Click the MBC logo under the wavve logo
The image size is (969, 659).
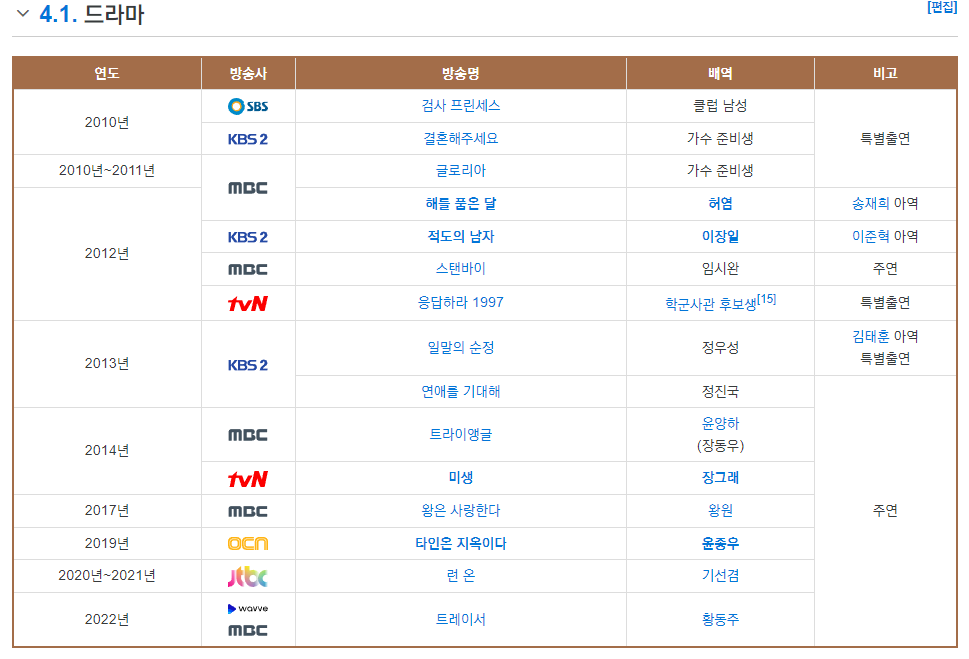pyautogui.click(x=248, y=631)
